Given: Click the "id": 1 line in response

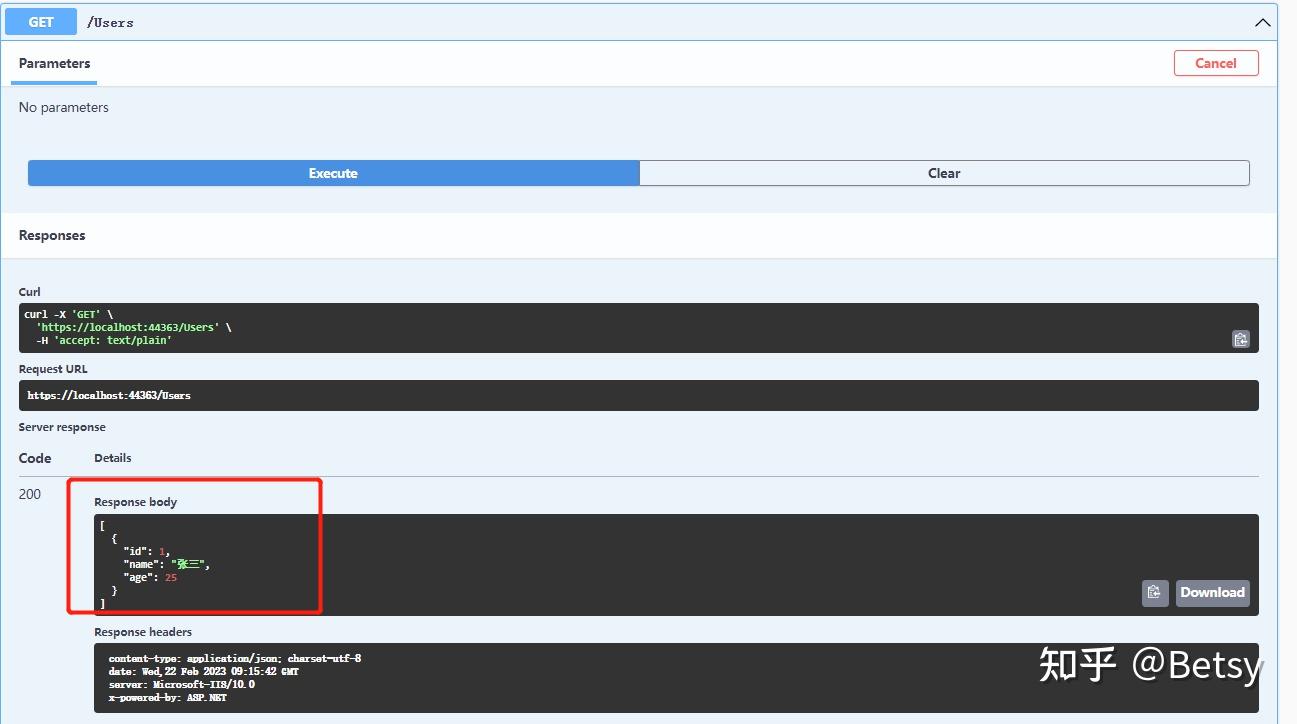Looking at the screenshot, I should tap(147, 551).
